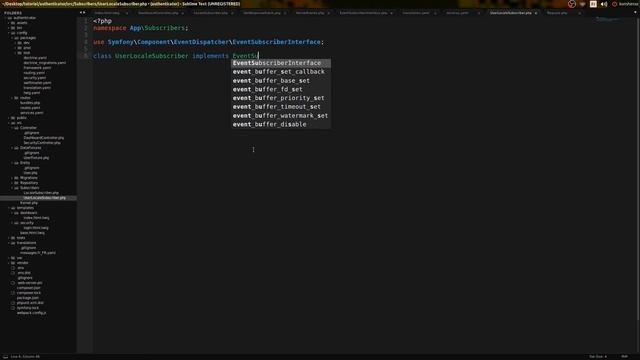Click the network icon in the system tray

click(582, 4)
